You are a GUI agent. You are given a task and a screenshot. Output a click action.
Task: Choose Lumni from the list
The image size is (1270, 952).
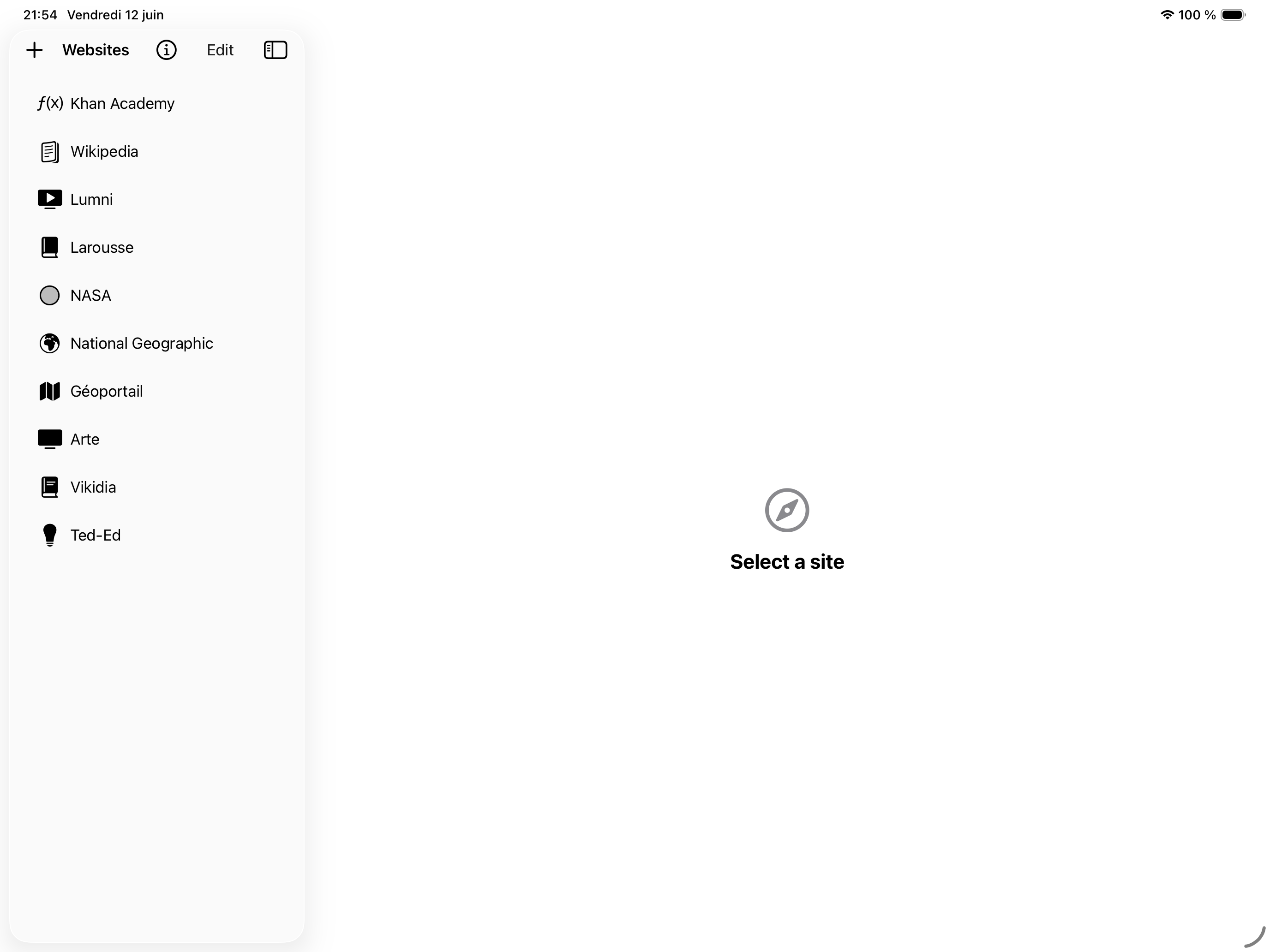pos(156,199)
